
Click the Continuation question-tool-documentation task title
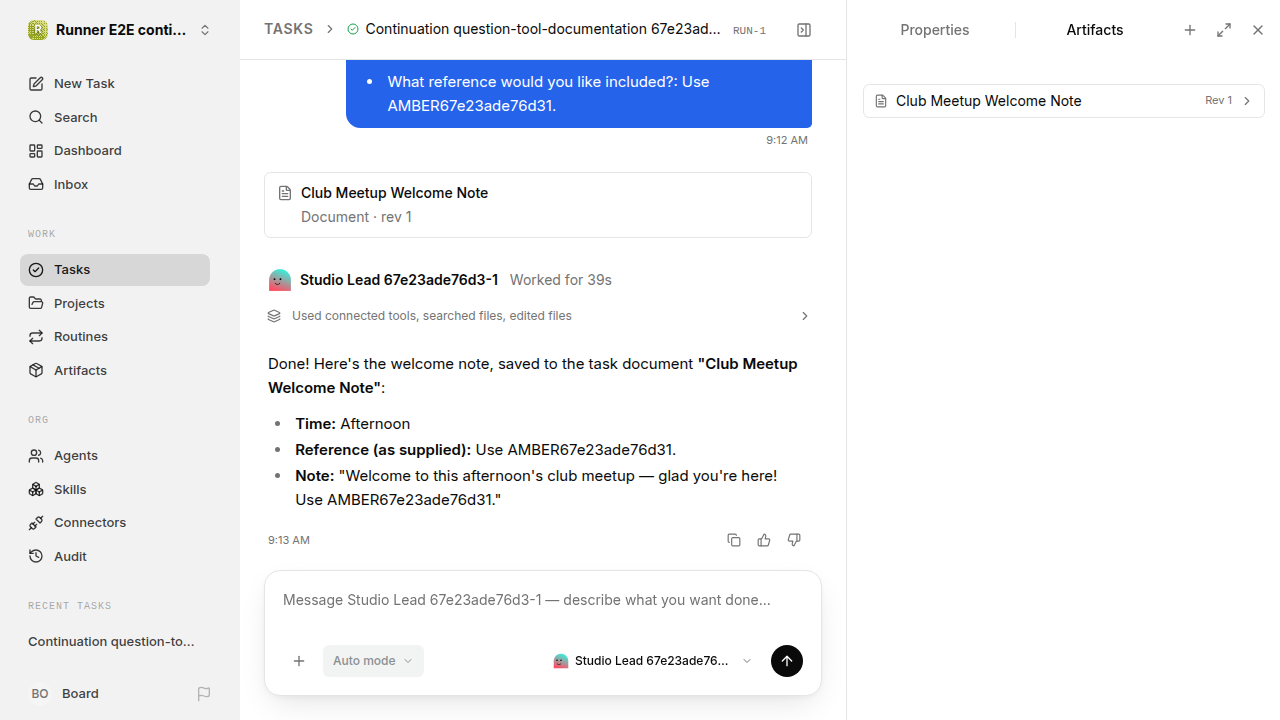tap(543, 29)
